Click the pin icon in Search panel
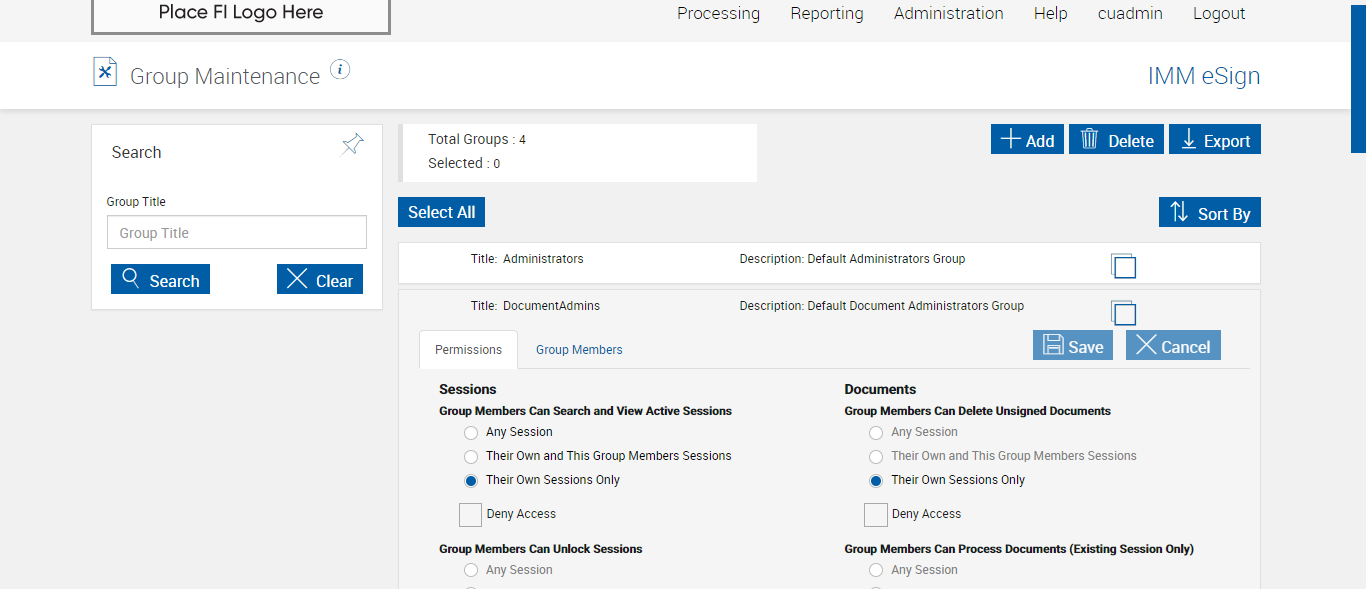Viewport: 1366px width, 589px height. point(352,145)
